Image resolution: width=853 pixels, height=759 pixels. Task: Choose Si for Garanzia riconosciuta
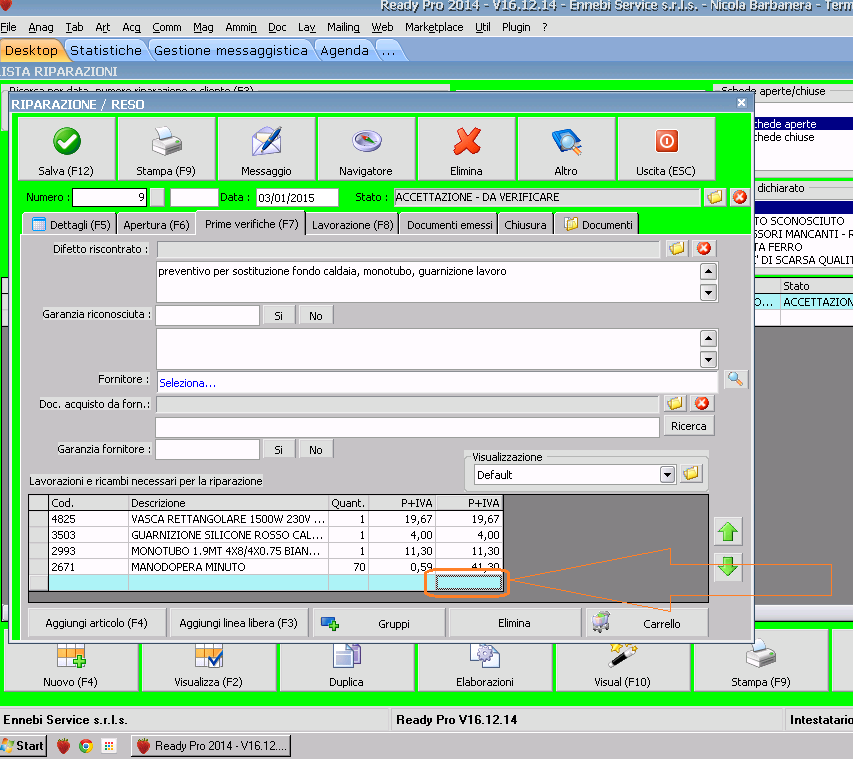(x=279, y=316)
